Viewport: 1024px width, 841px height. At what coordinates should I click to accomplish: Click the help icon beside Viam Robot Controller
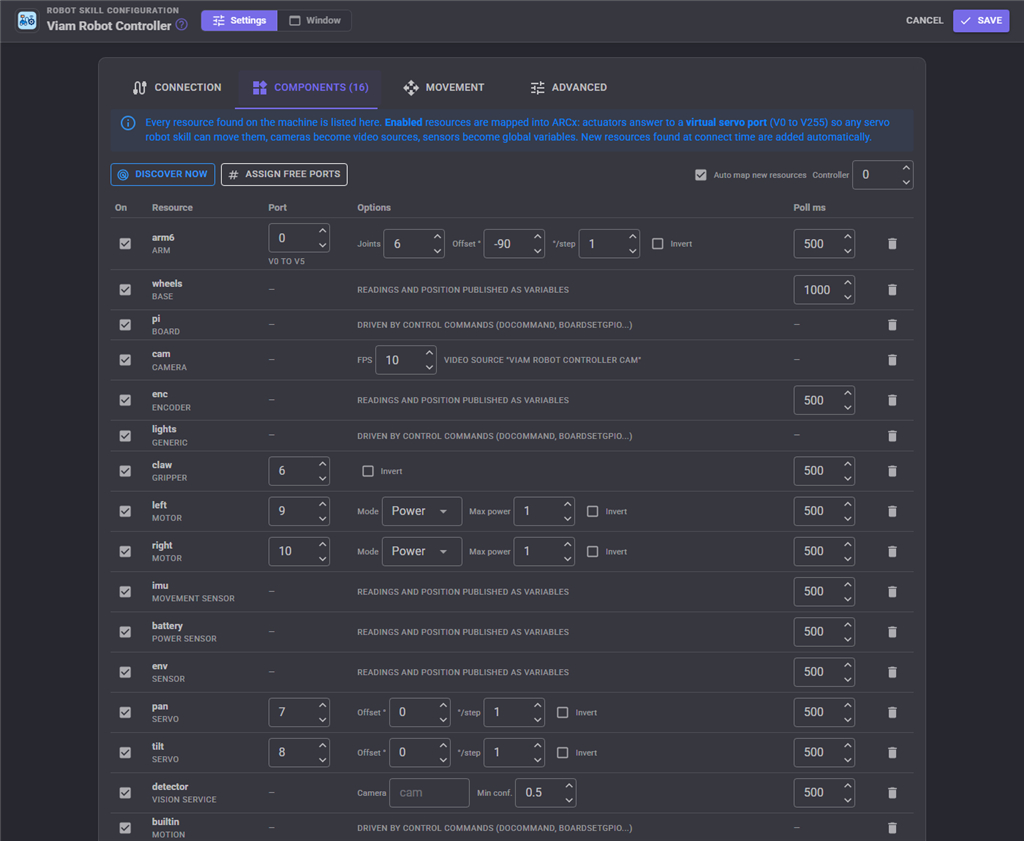(x=182, y=25)
